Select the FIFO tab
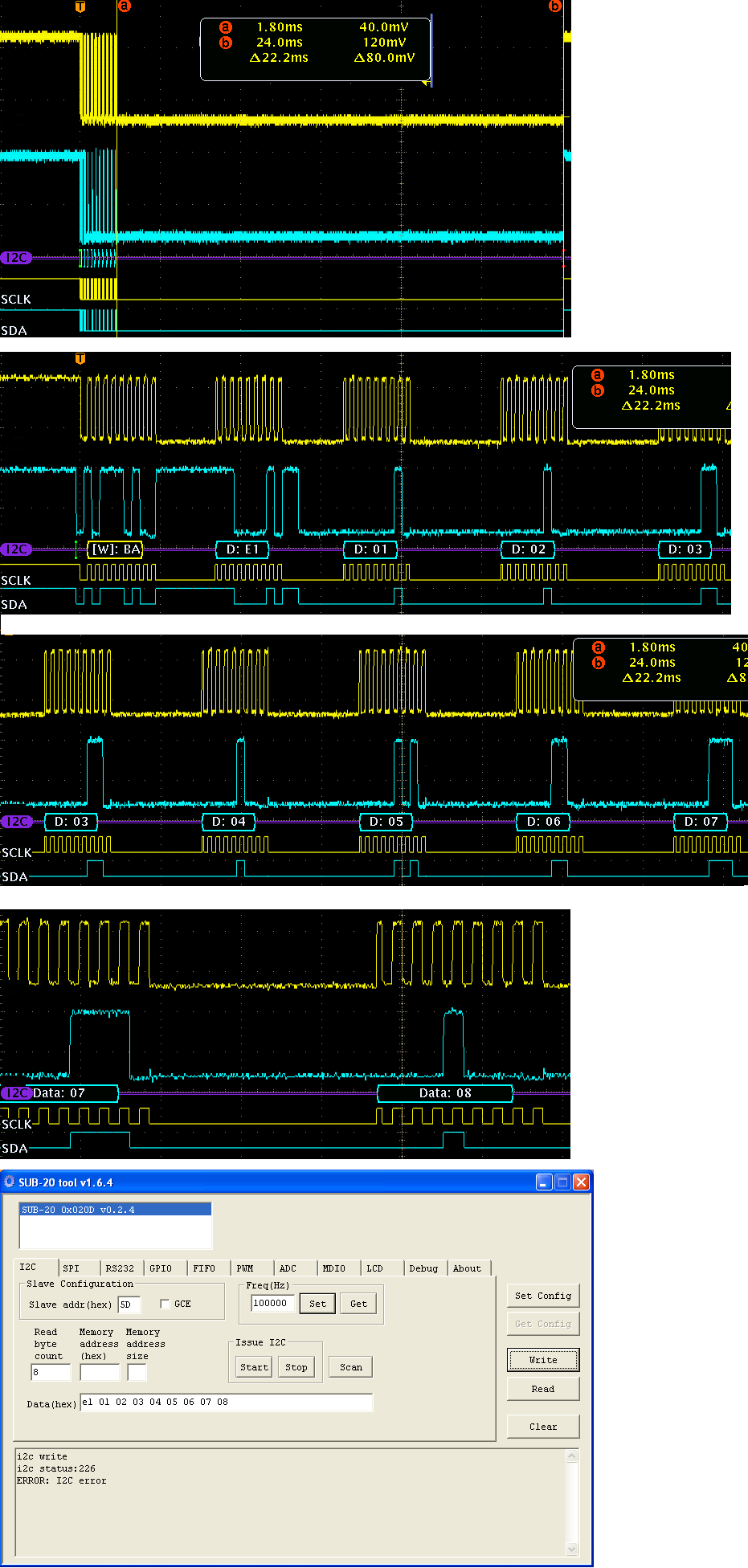Screen dimensions: 748x1568 point(208,1268)
